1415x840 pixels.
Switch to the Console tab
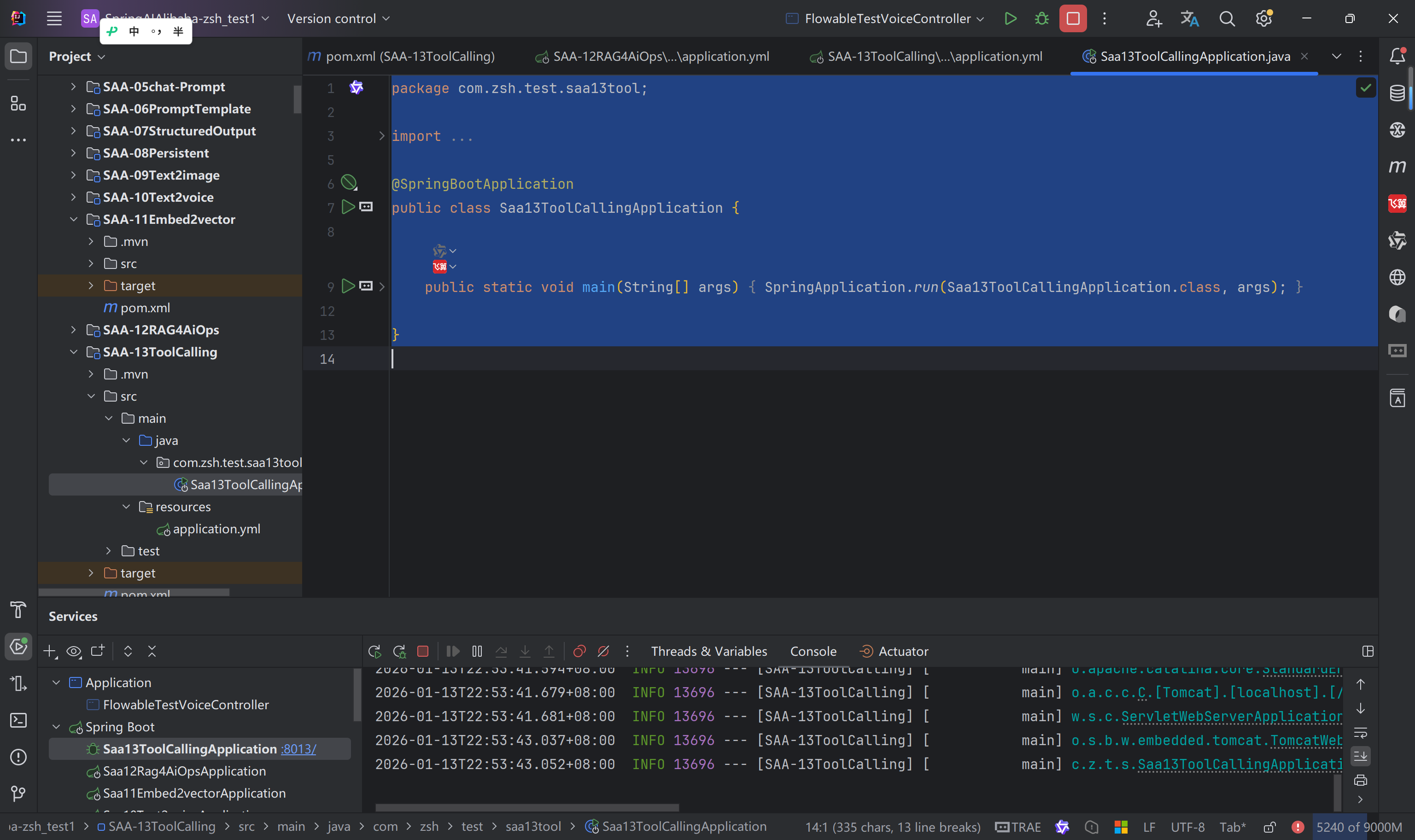(813, 652)
